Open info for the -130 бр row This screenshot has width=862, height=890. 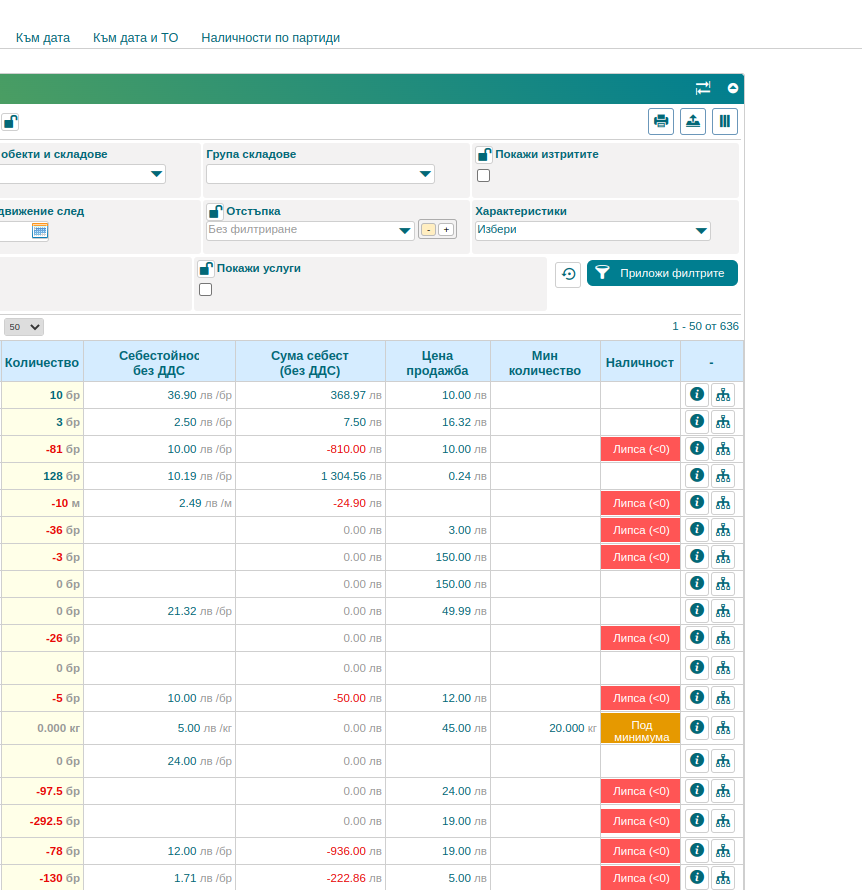click(x=697, y=878)
